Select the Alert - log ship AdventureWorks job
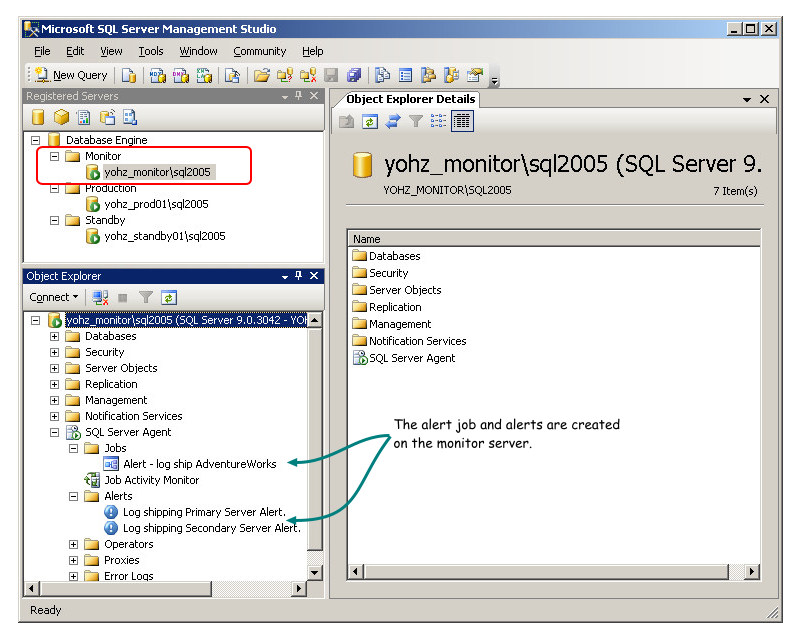Viewport: 786px width, 639px height. tap(200, 464)
